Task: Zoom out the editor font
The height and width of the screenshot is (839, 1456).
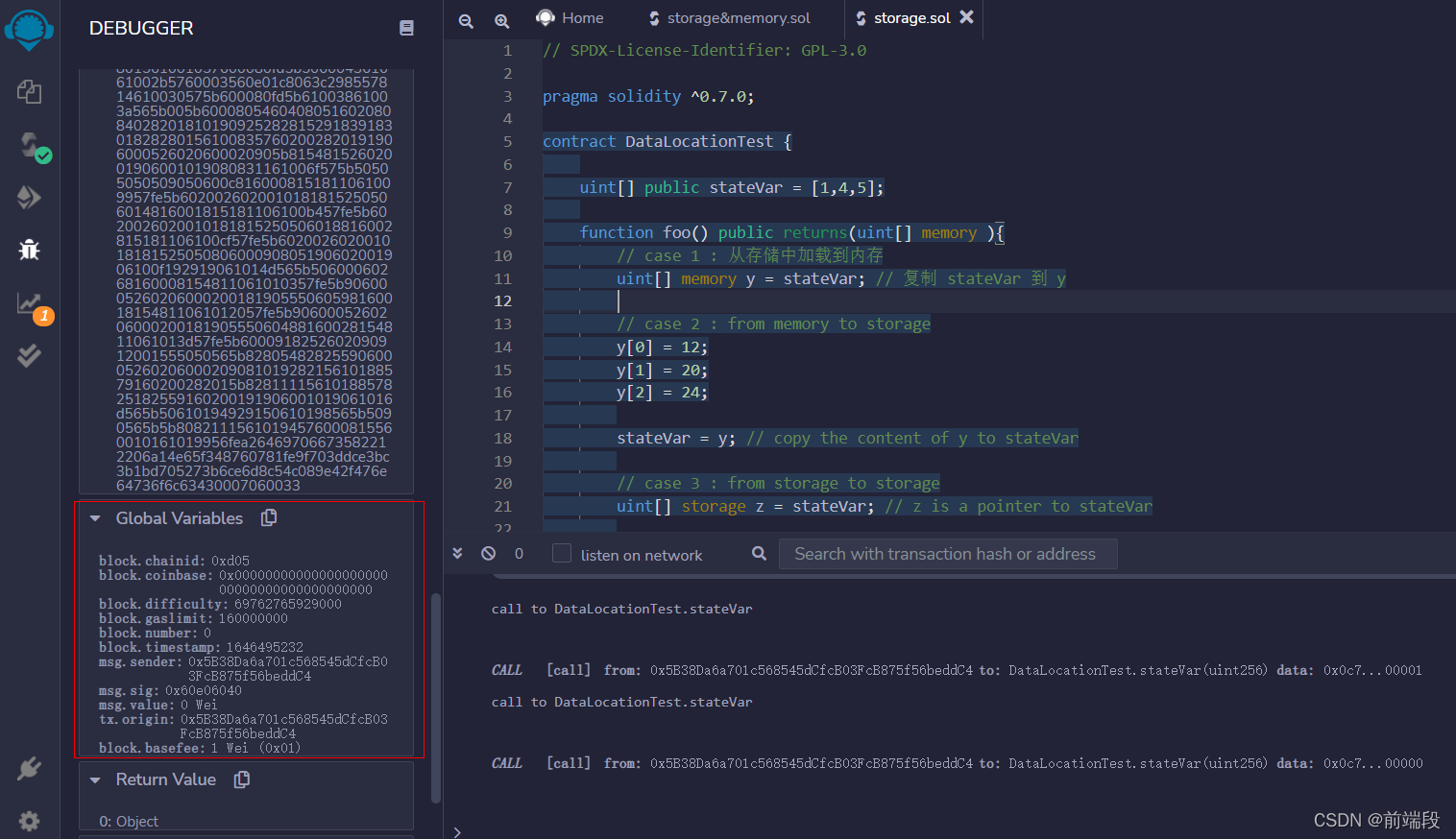Action: coord(466,21)
